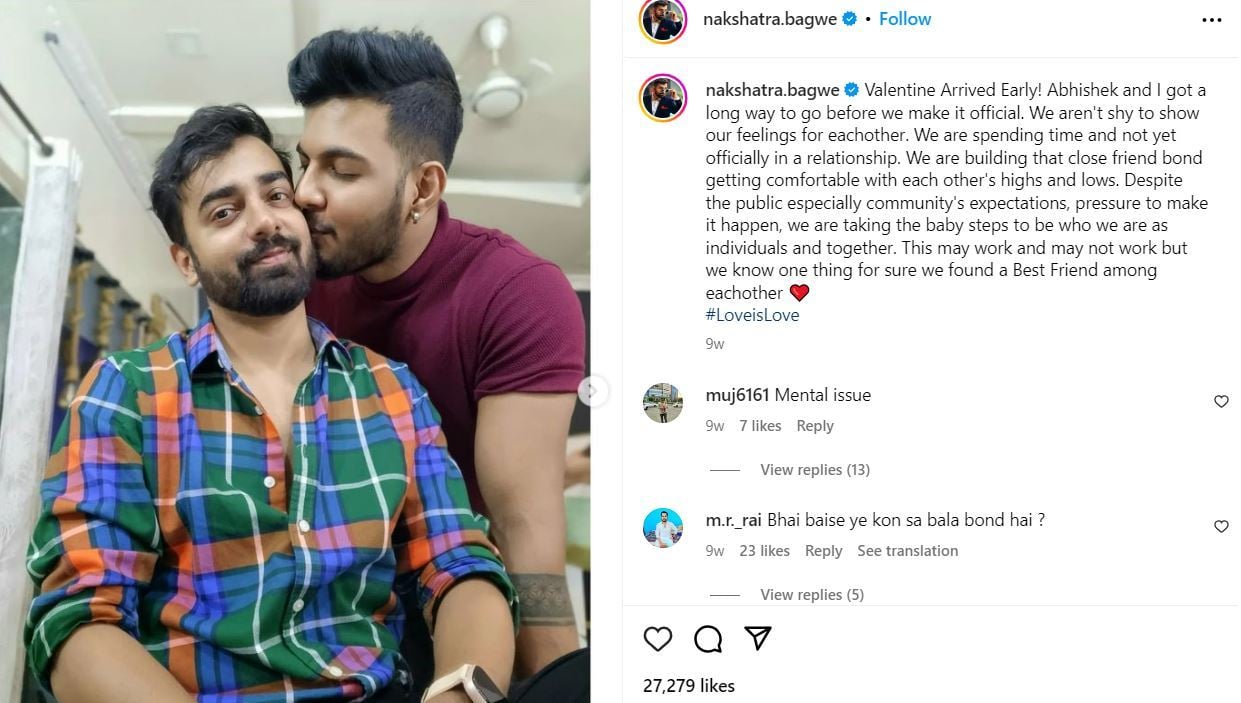1241x703 pixels.
Task: Open the three-dot more options menu
Action: coord(1211,20)
